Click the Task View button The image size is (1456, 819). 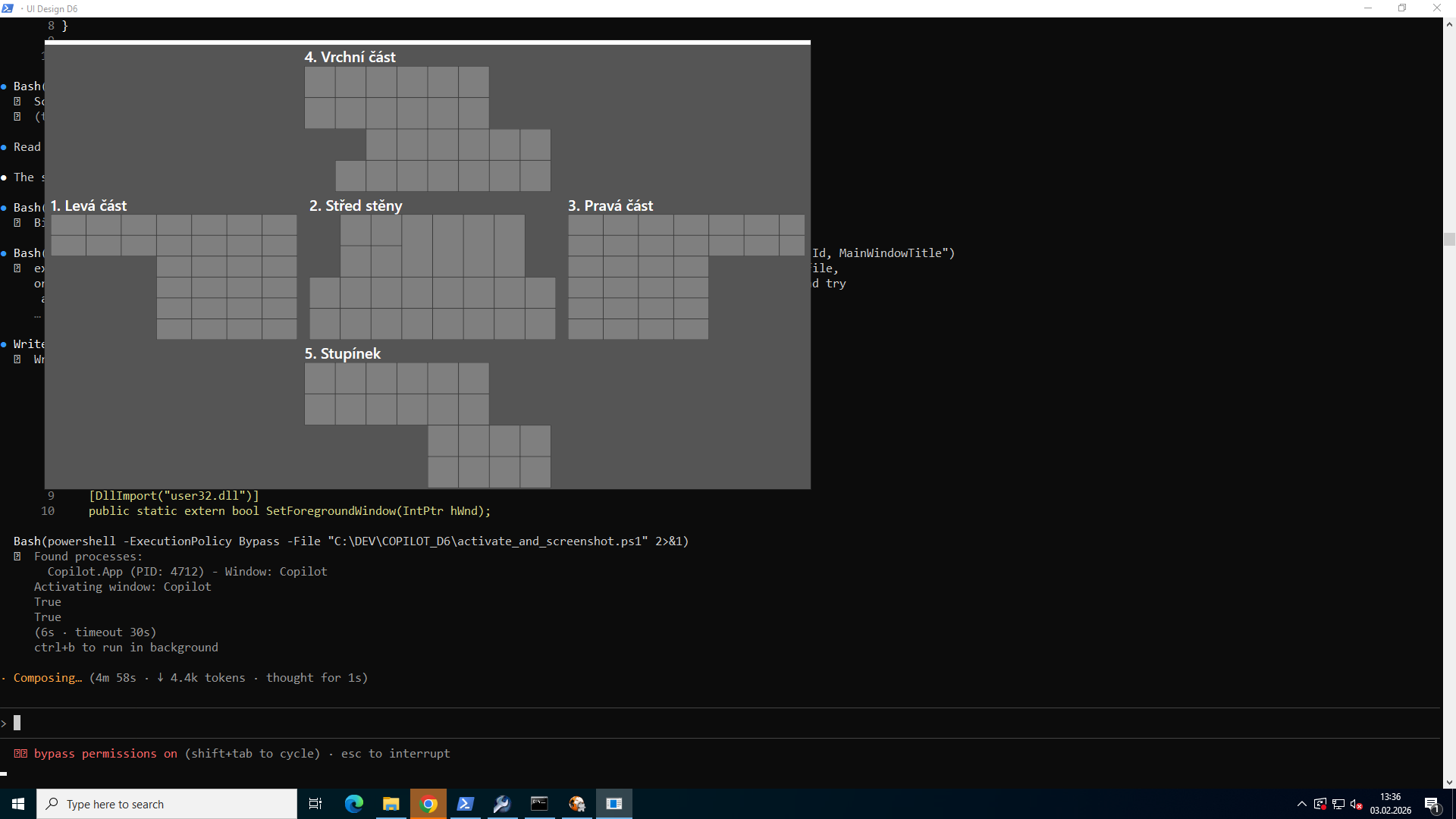[x=315, y=804]
